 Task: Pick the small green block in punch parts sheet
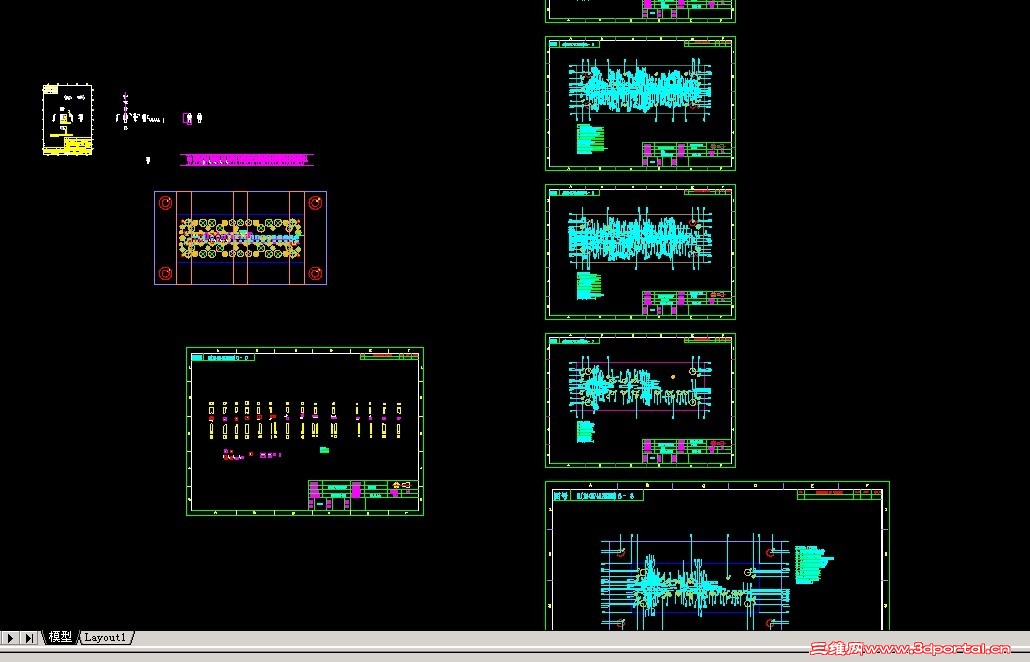[x=324, y=450]
